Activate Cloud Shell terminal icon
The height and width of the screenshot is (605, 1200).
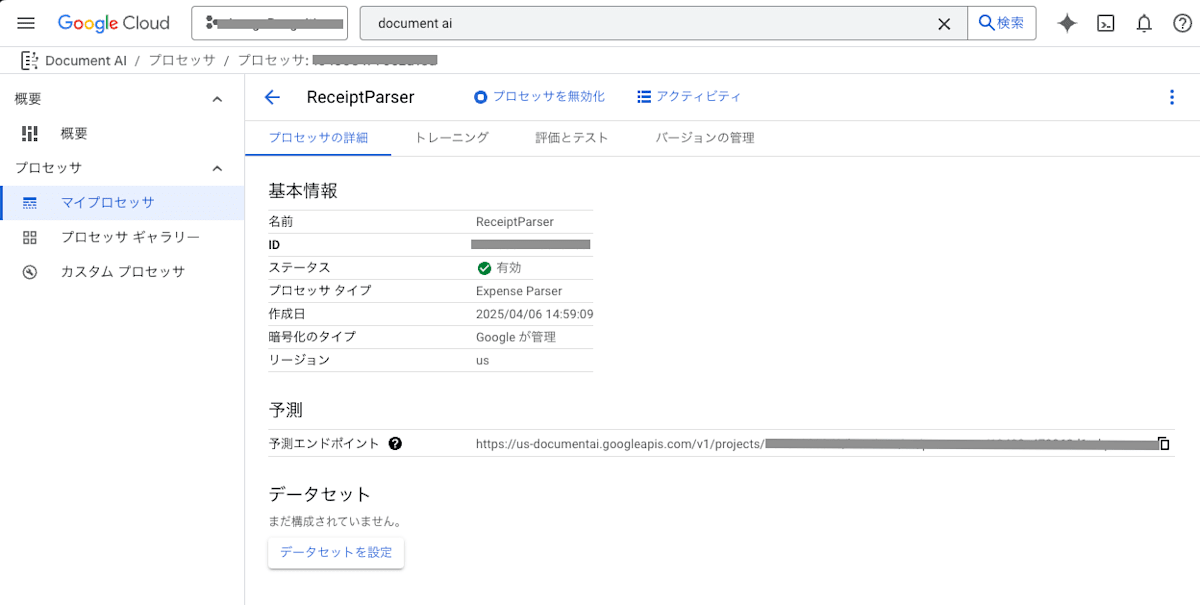(x=1106, y=23)
